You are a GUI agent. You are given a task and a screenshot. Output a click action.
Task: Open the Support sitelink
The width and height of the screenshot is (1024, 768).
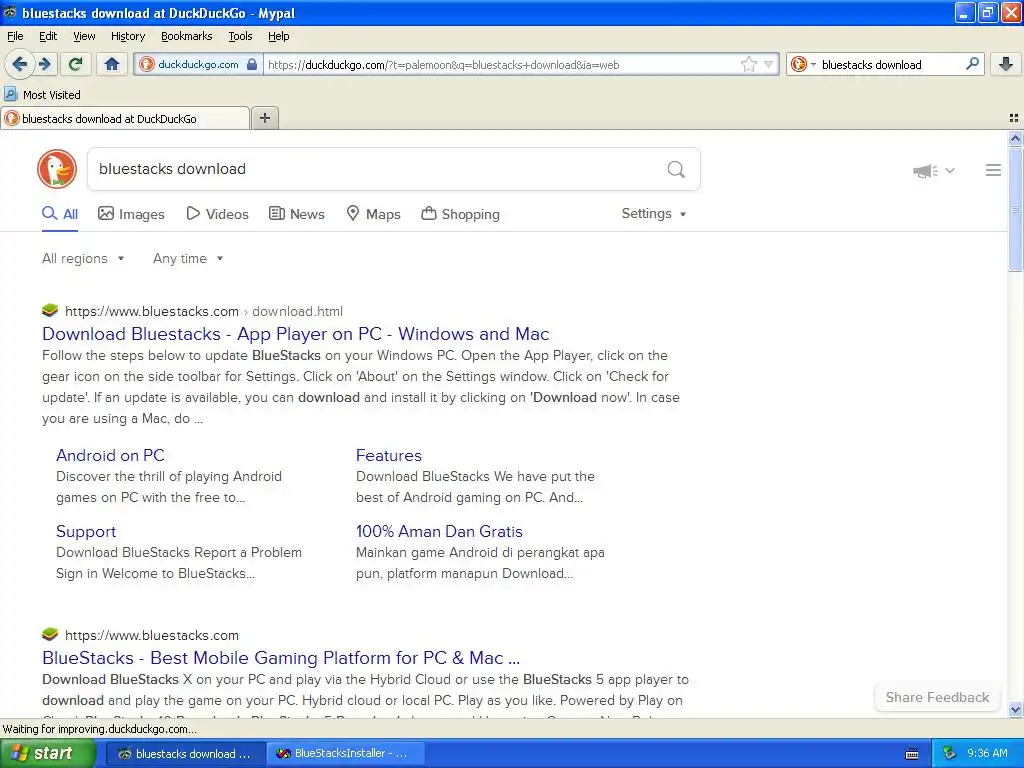[x=86, y=532]
